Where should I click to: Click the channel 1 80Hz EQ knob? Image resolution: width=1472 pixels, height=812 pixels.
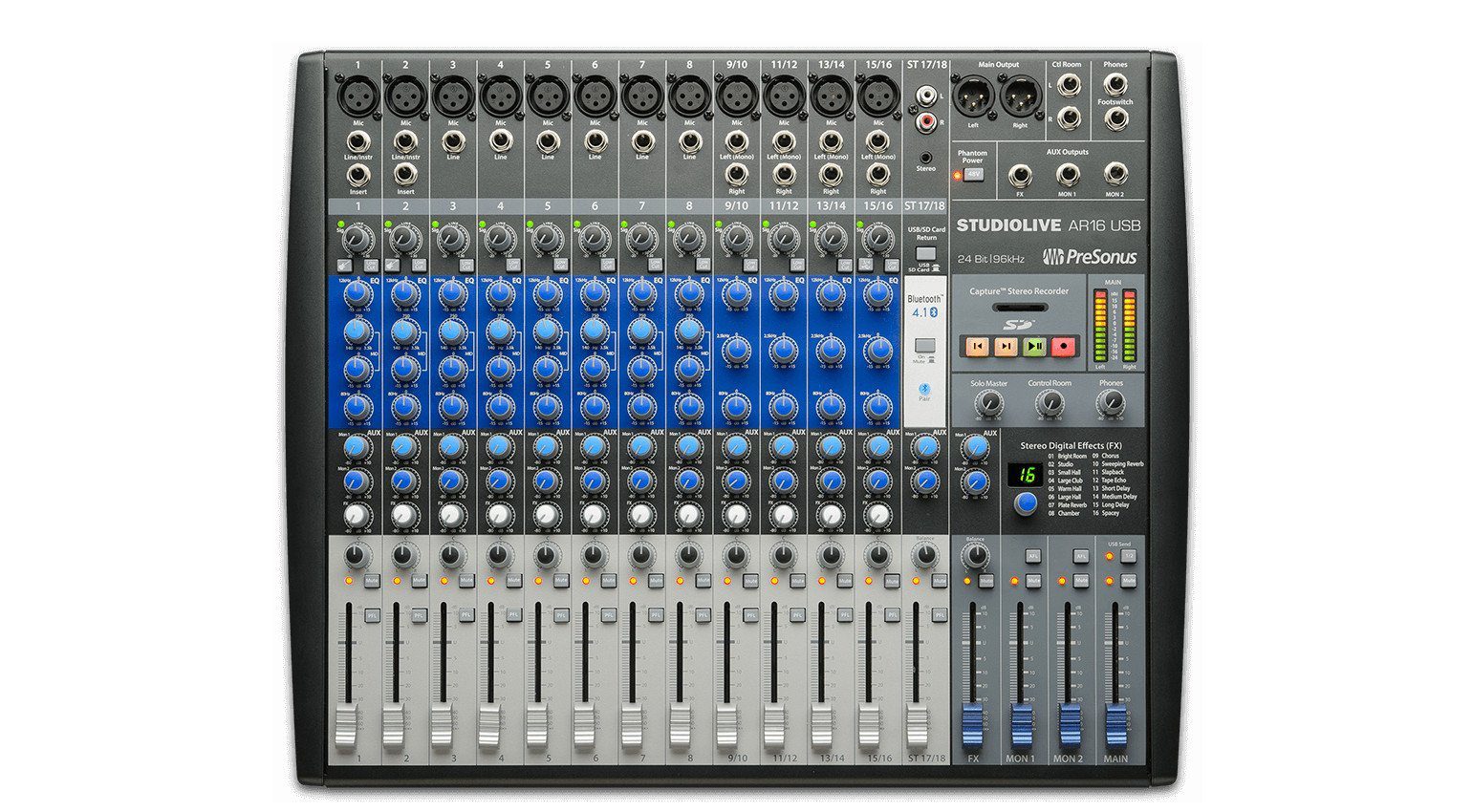click(358, 407)
